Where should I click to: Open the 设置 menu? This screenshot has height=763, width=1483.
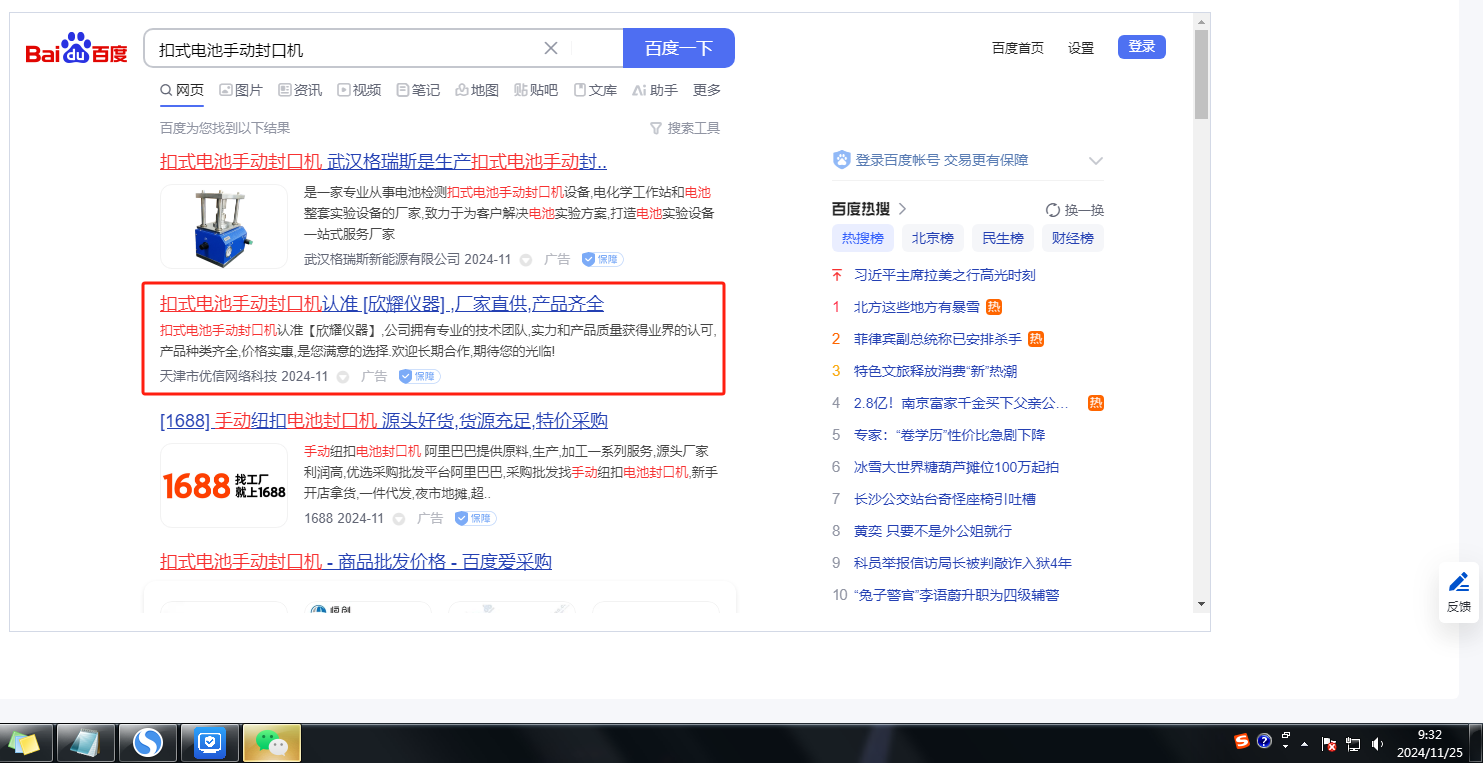tap(1081, 48)
